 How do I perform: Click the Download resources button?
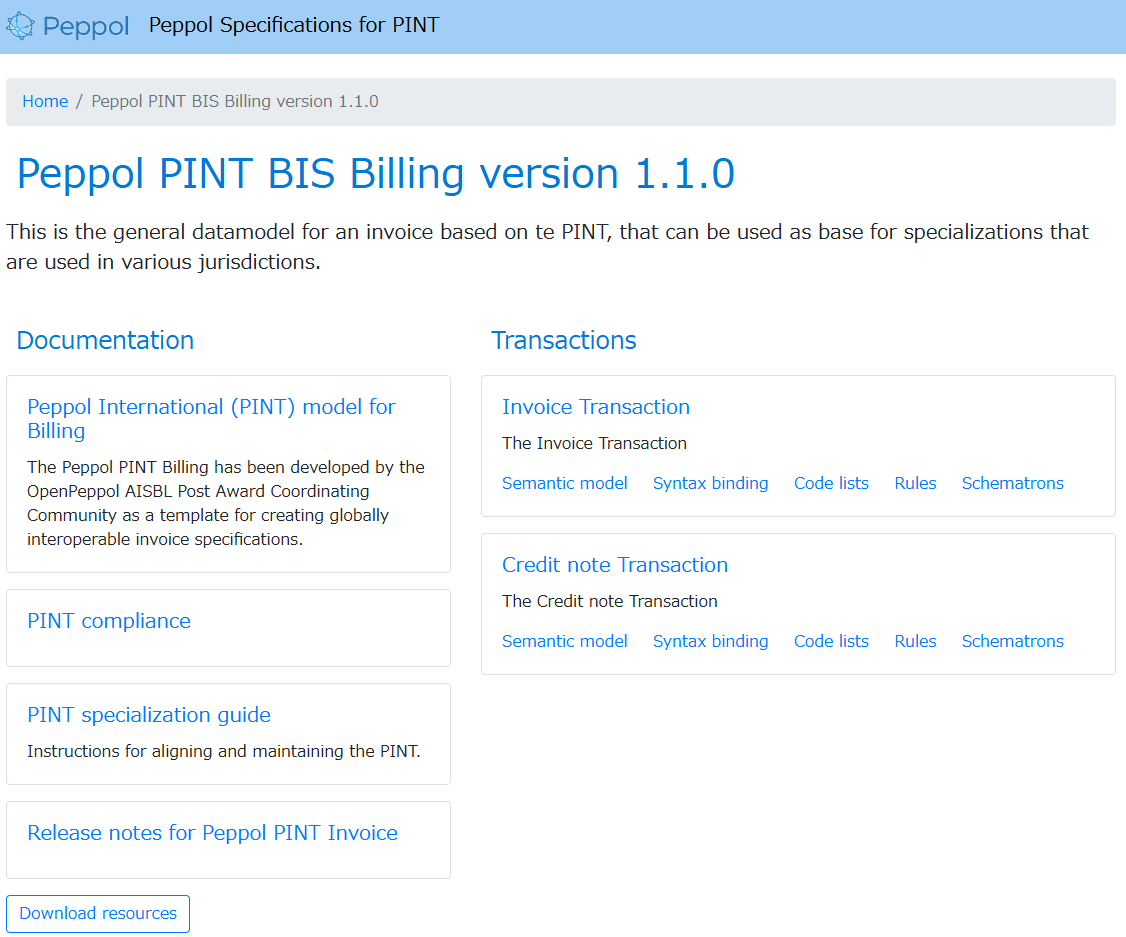click(98, 913)
